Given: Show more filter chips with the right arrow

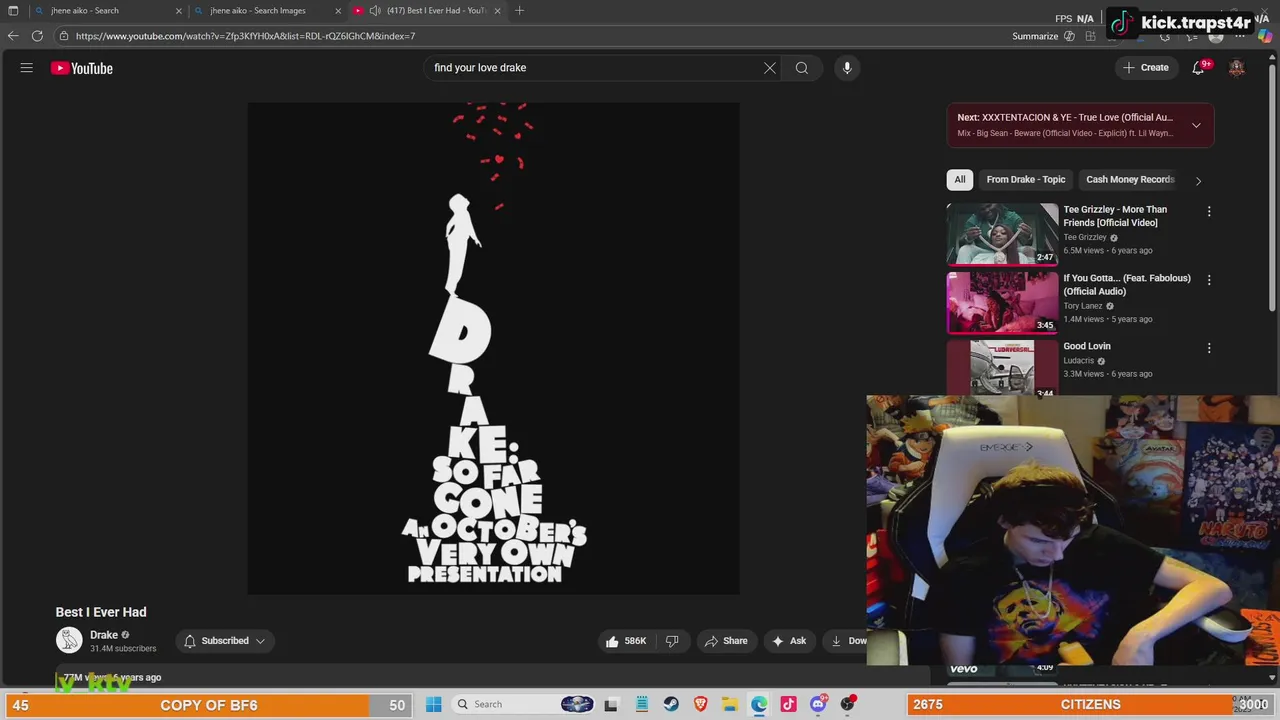Looking at the screenshot, I should 1198,181.
